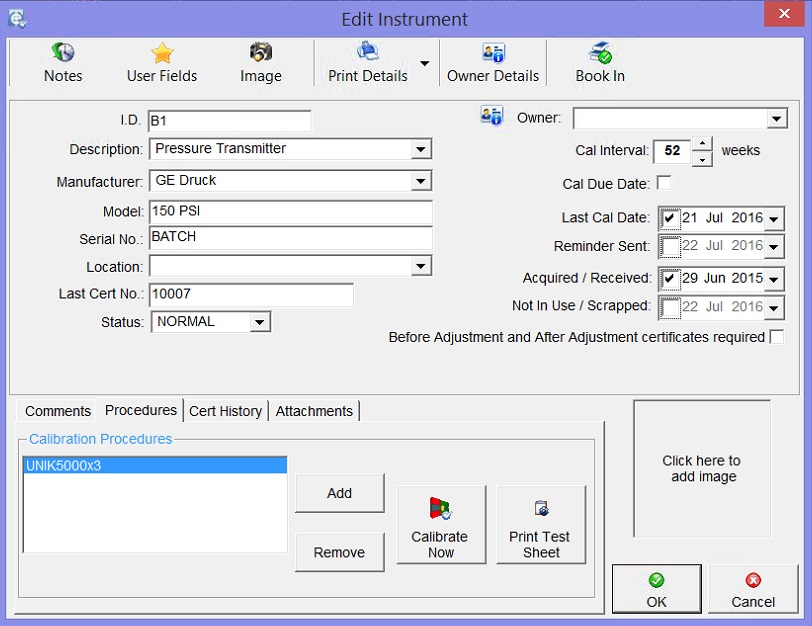Expand the Description dropdown list
The height and width of the screenshot is (626, 812).
click(421, 149)
